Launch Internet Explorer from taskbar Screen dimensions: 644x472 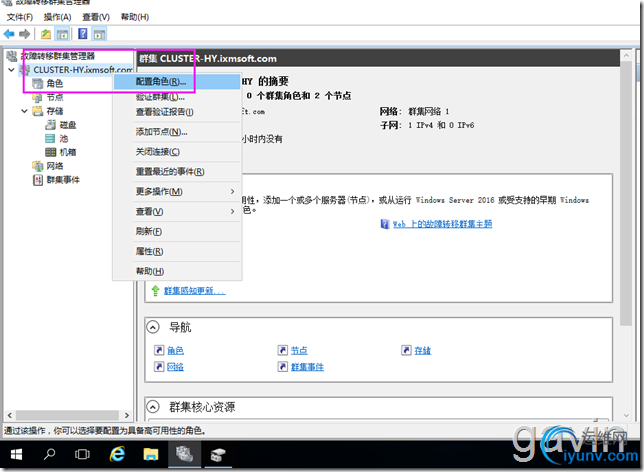[x=117, y=454]
